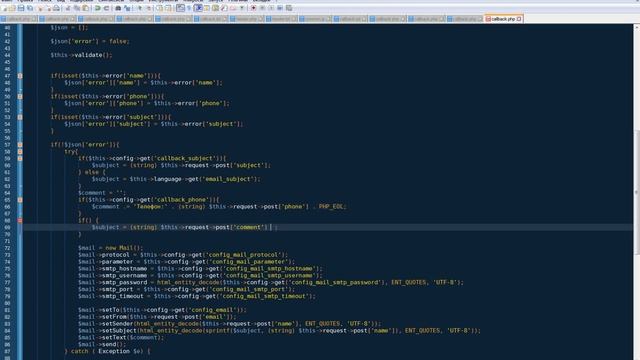This screenshot has width=640, height=360.
Task: Collapse the fold marker at line 50
Action: point(20,97)
